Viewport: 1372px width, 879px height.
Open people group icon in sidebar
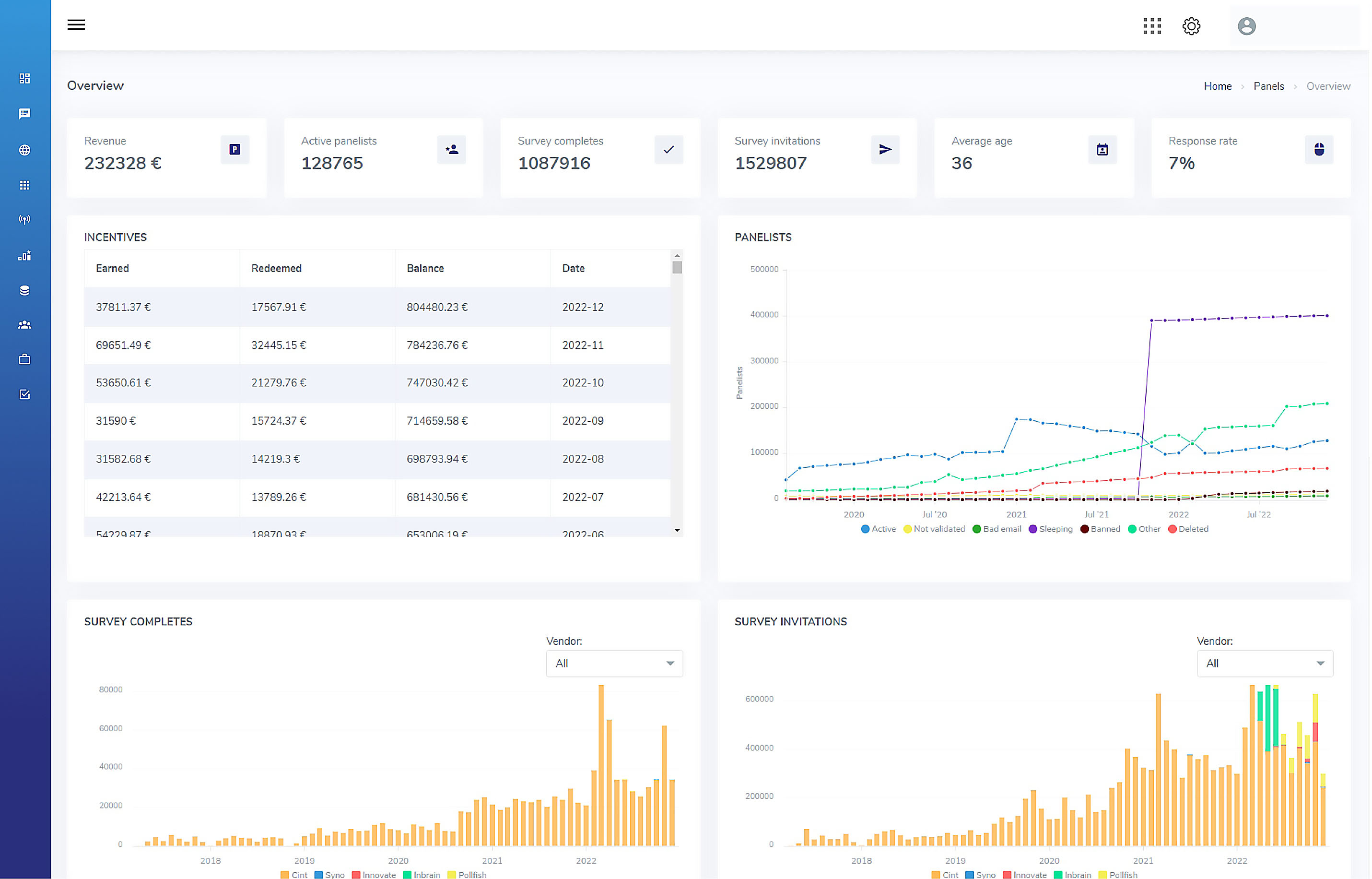pyautogui.click(x=24, y=325)
